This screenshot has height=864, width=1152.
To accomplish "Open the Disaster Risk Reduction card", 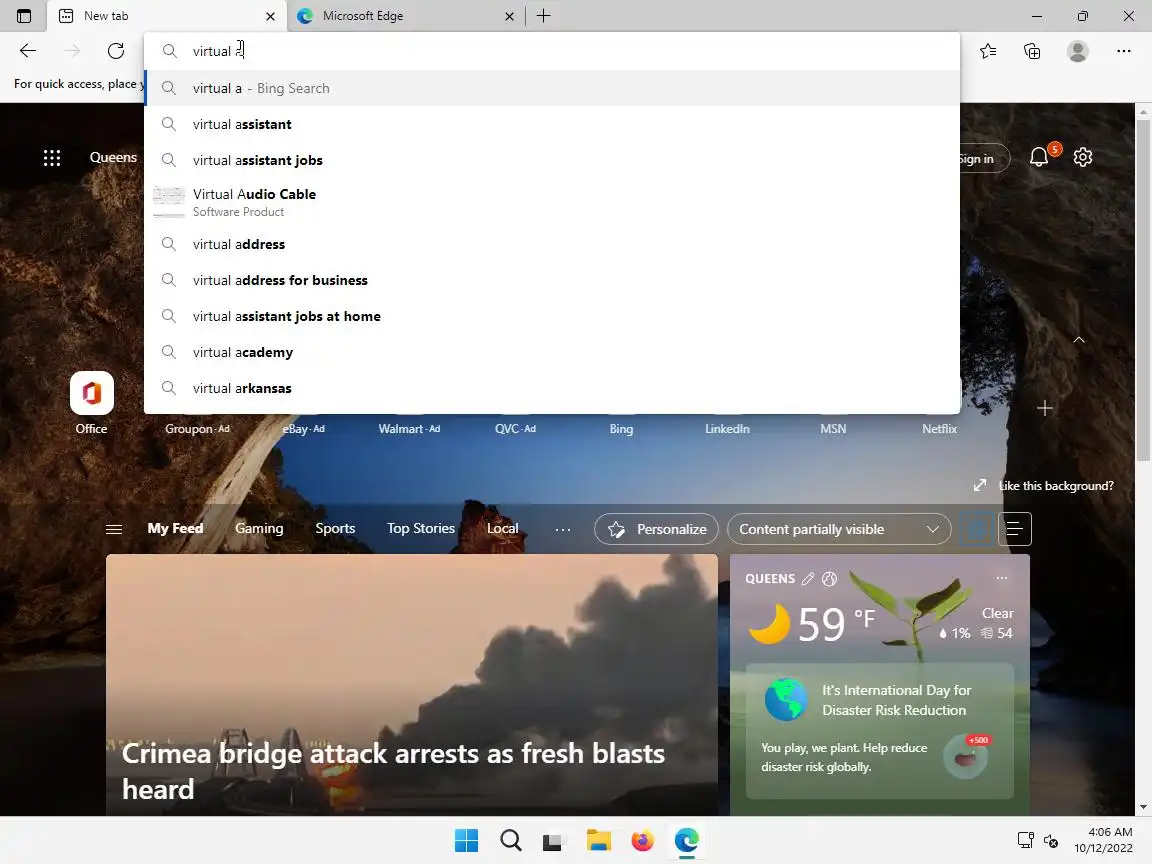I will [x=880, y=731].
